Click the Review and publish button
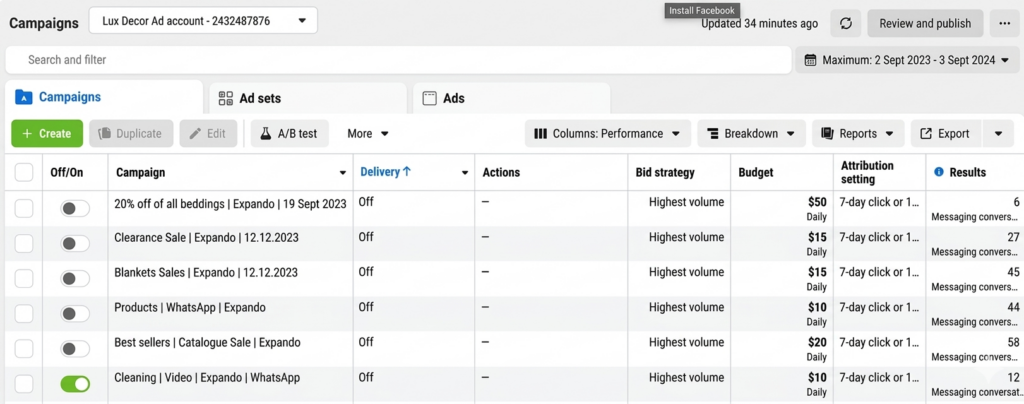This screenshot has height=404, width=1024. tap(924, 24)
